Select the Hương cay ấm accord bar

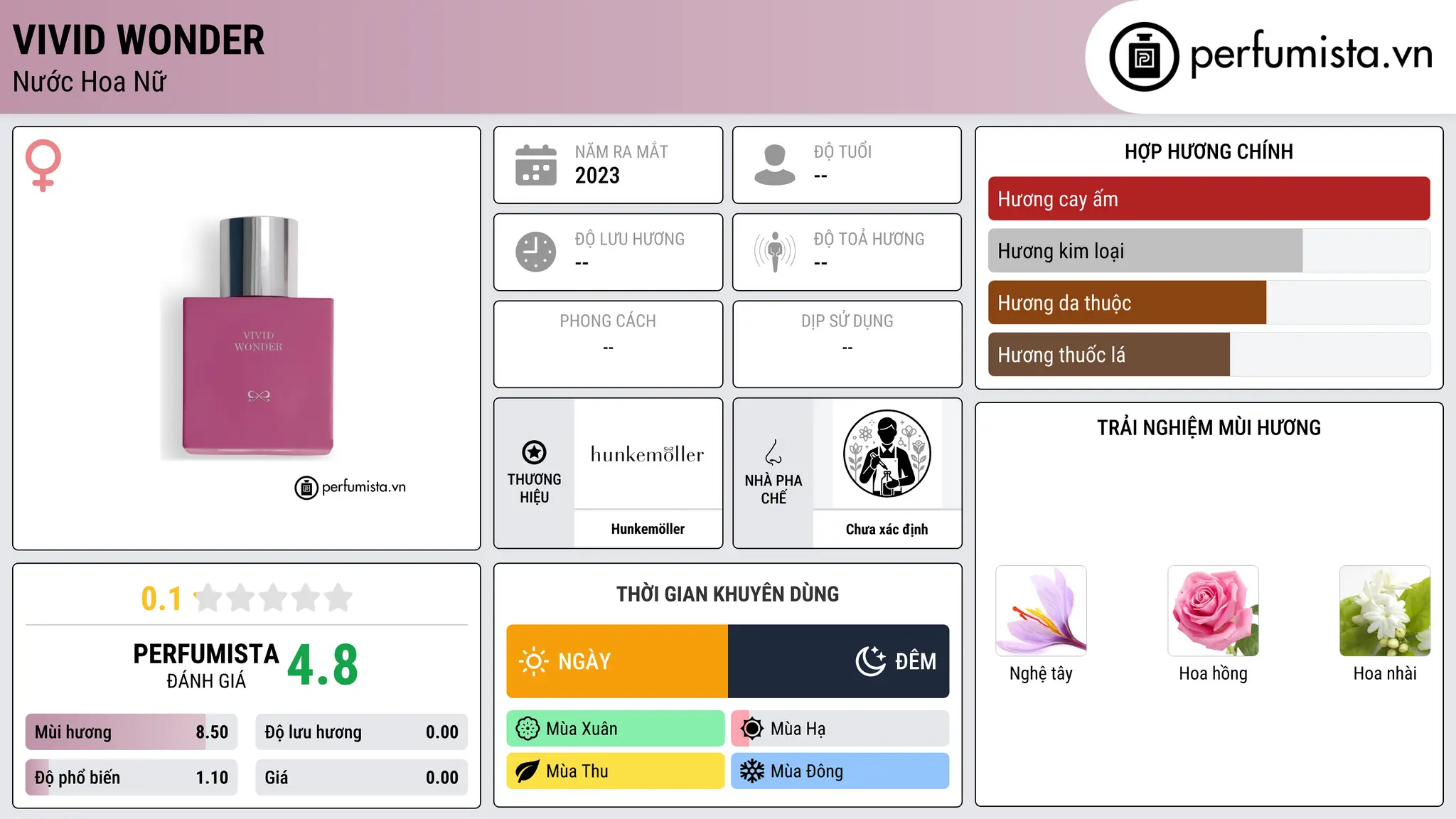click(1209, 199)
